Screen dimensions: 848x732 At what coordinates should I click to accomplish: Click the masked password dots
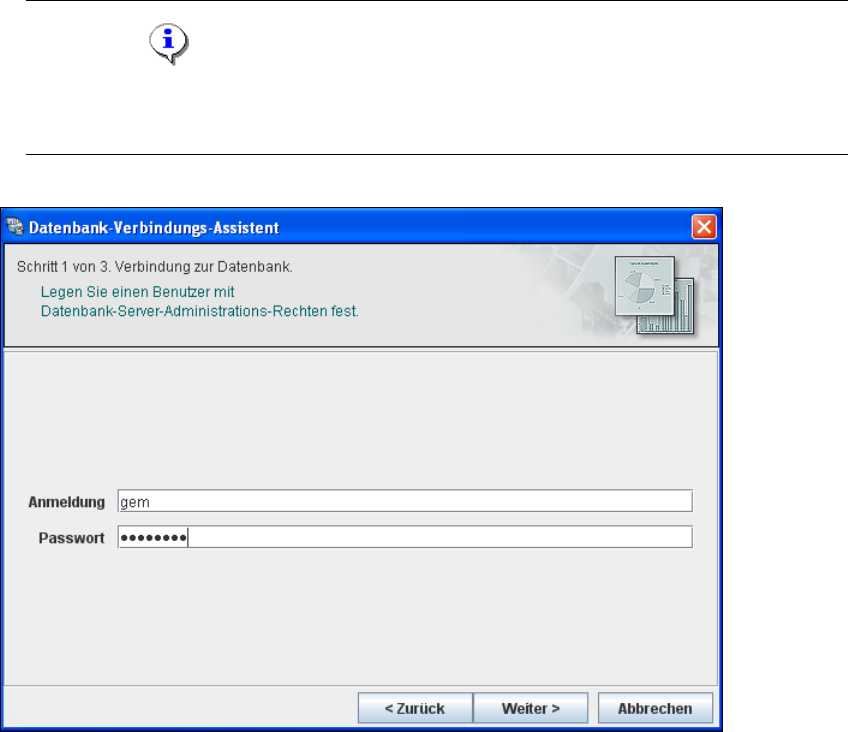[x=154, y=538]
